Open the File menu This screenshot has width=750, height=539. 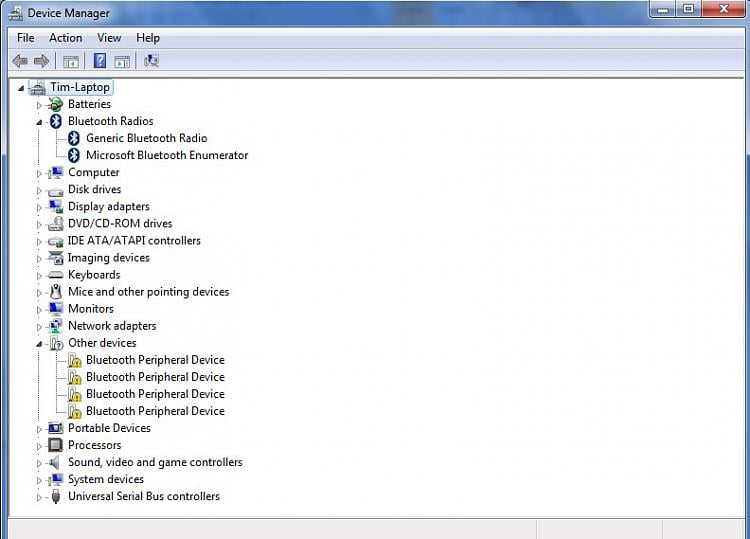[25, 38]
